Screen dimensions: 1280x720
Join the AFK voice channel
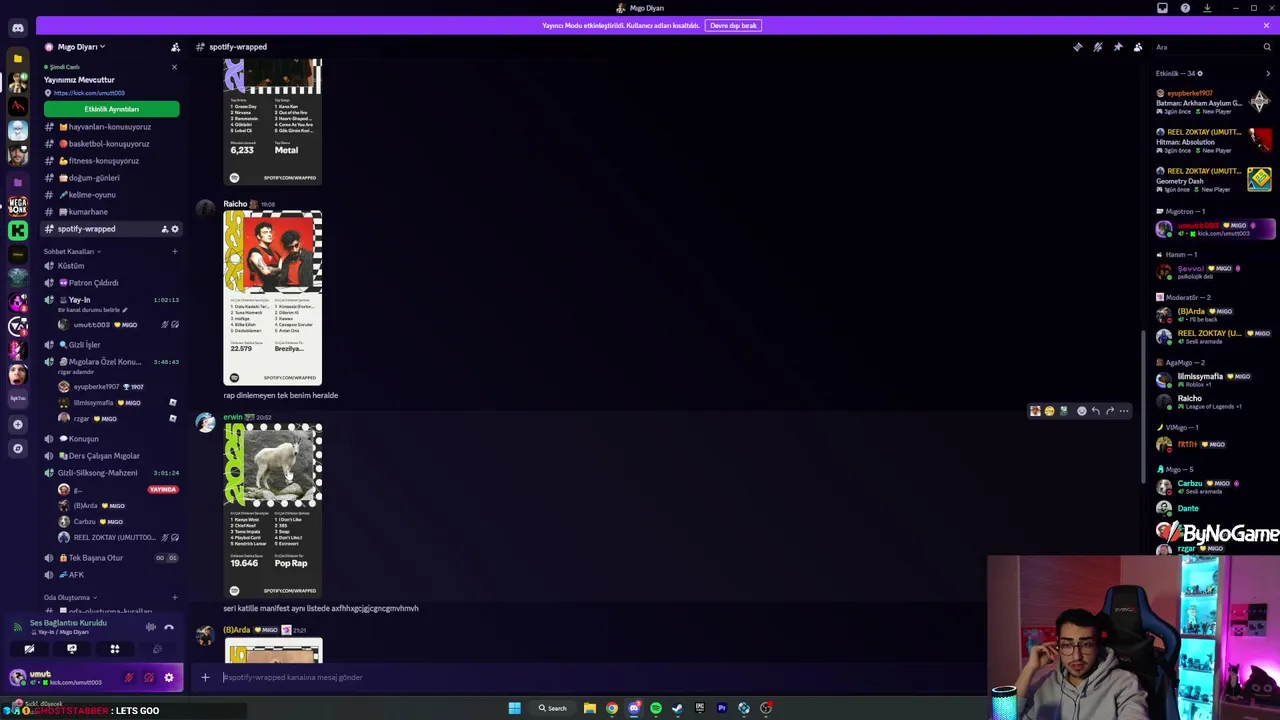click(x=110, y=575)
